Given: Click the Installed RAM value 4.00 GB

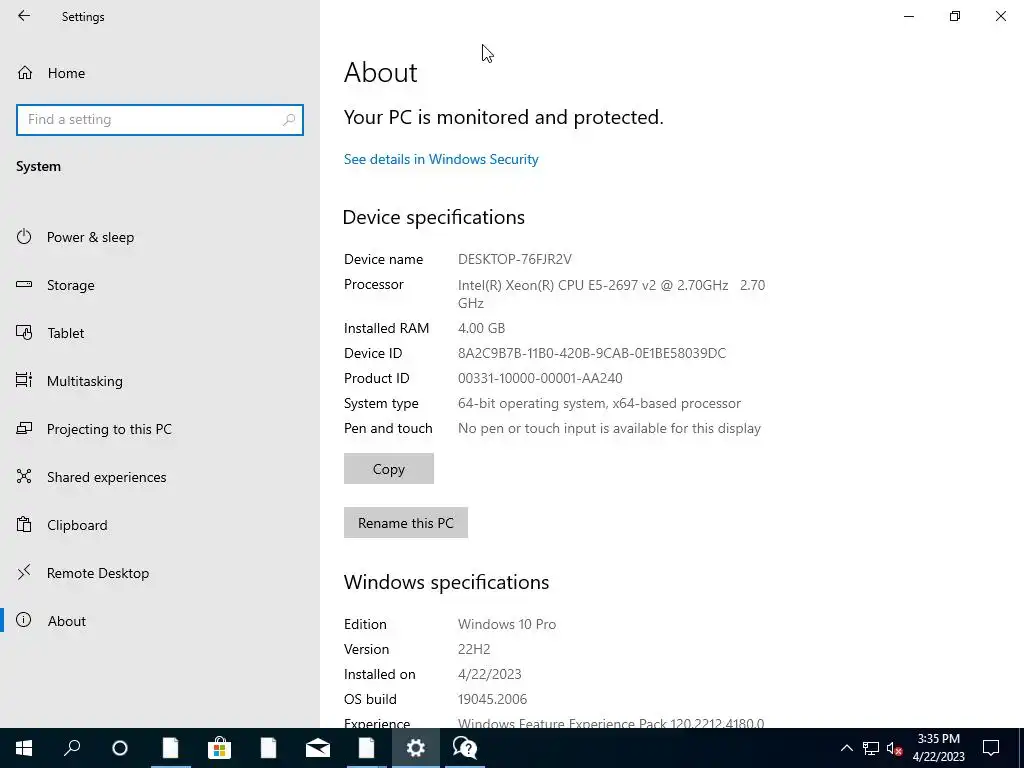Looking at the screenshot, I should (x=481, y=328).
